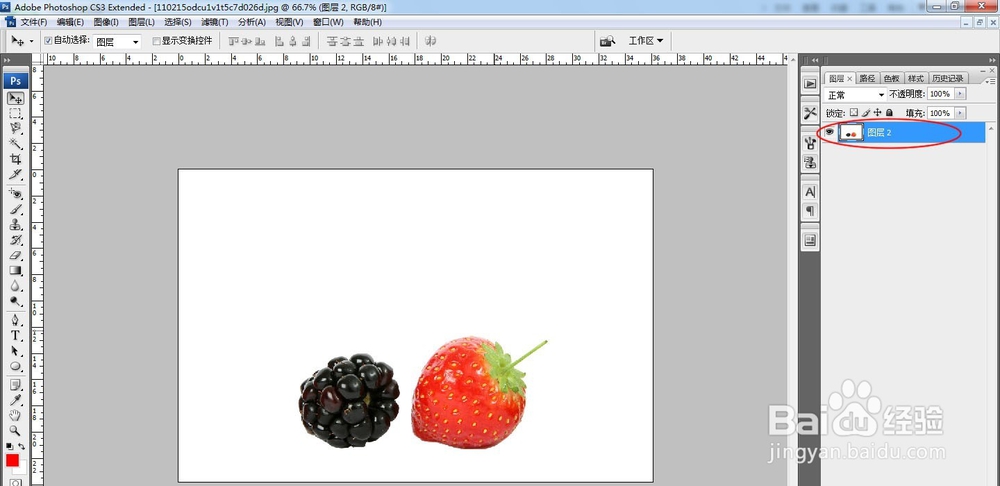
Task: Select the Eraser tool
Action: [x=15, y=255]
